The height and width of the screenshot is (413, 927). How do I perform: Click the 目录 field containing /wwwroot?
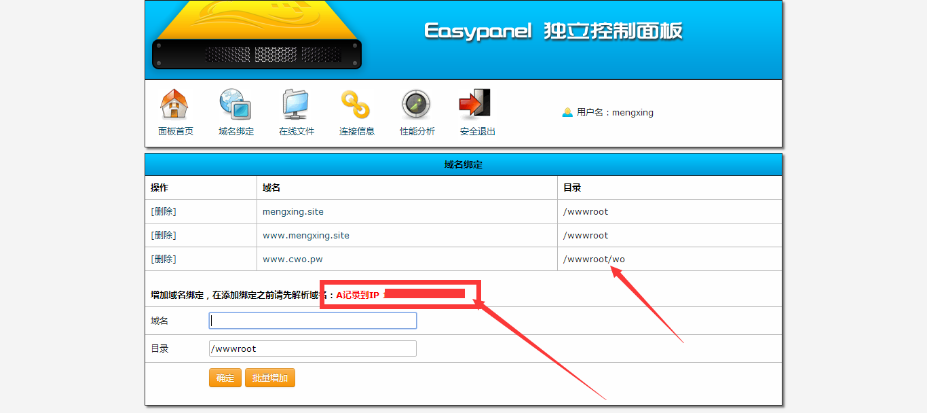pyautogui.click(x=313, y=349)
